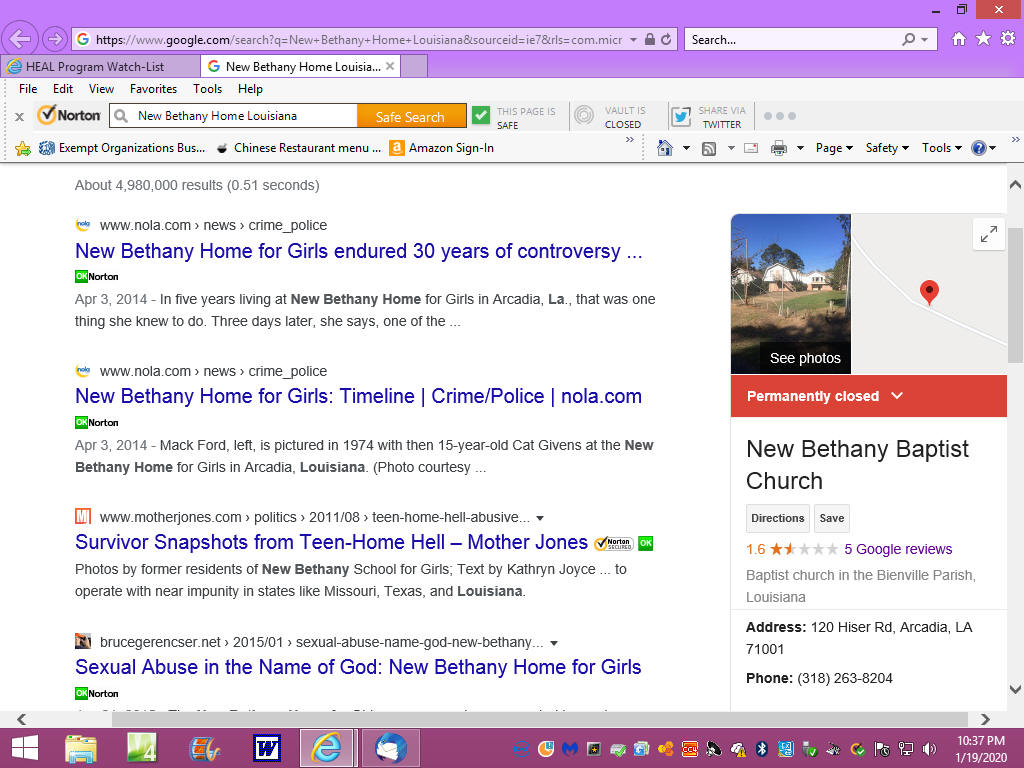Refresh the page using the address bar icon

click(x=666, y=39)
